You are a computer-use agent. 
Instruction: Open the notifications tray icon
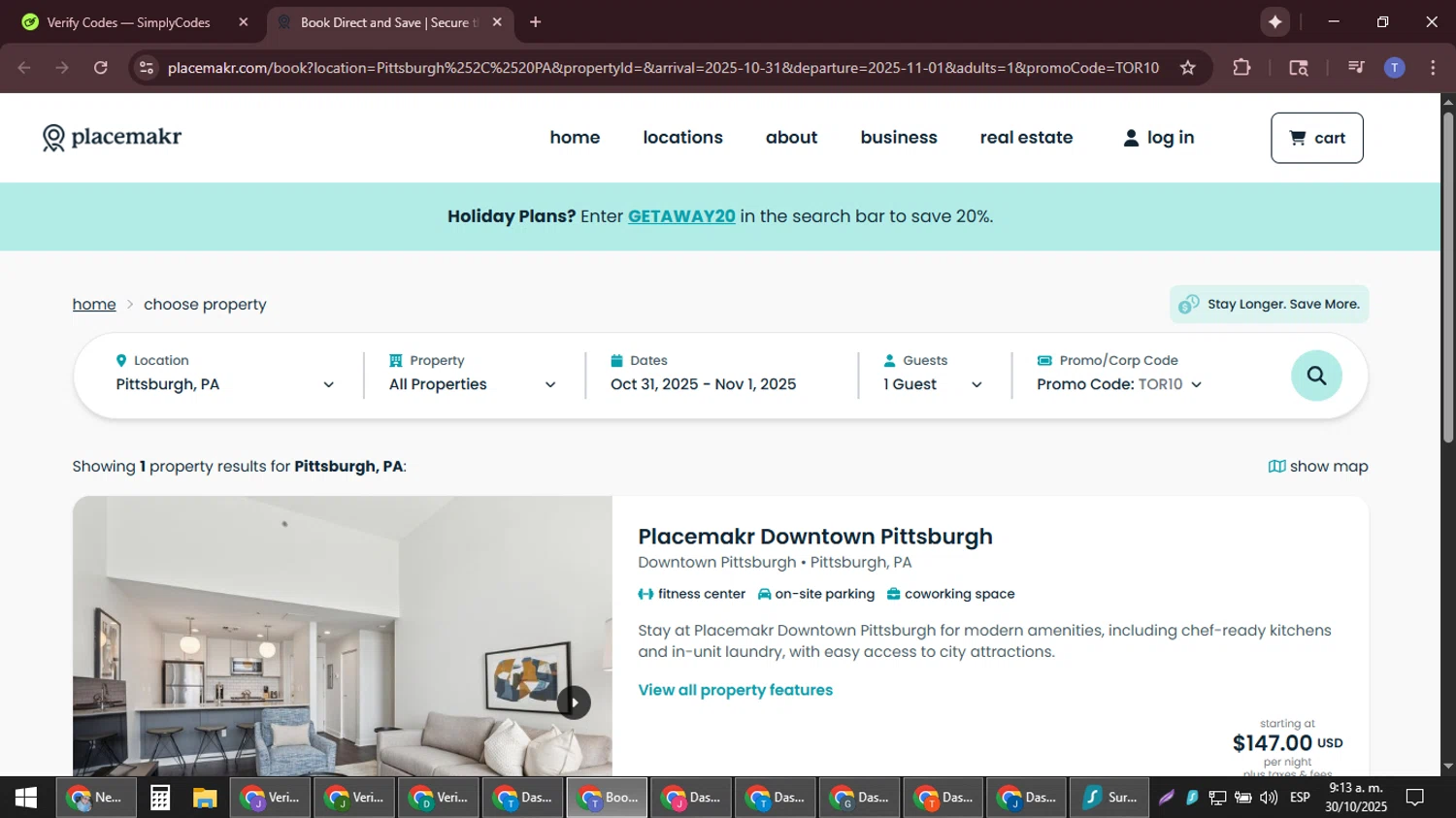1415,798
